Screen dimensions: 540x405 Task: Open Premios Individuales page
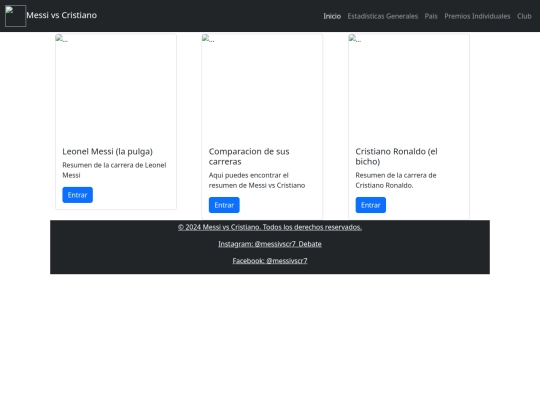pyautogui.click(x=477, y=16)
